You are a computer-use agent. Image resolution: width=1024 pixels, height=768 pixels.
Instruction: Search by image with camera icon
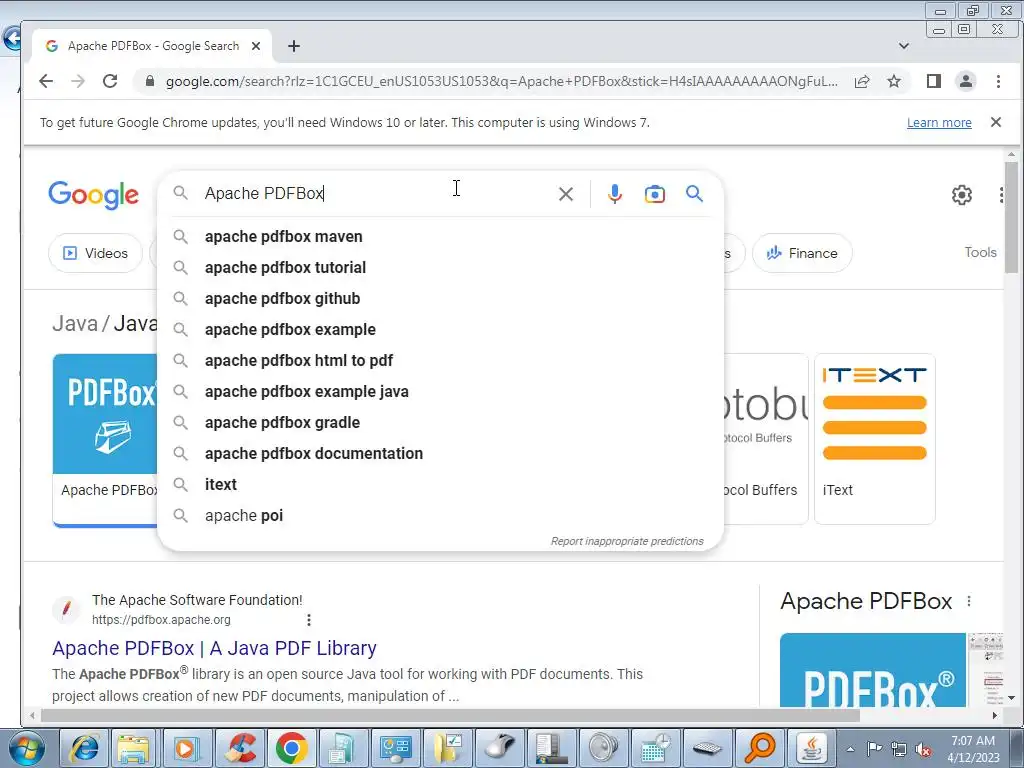(x=654, y=194)
